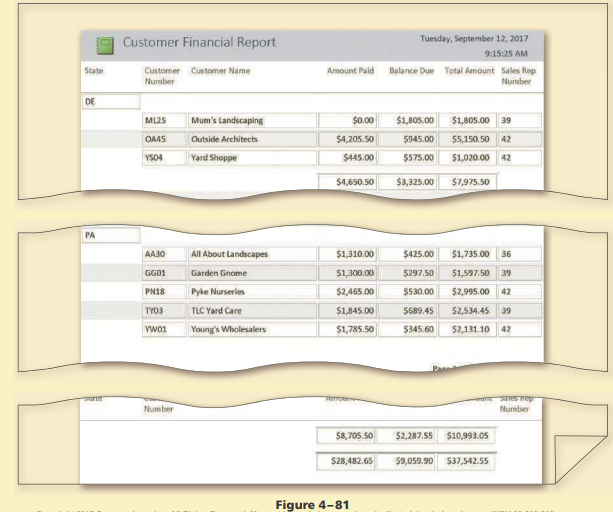Click Total Amount $2,131.10 for Young's Wholesalers
The image size is (613, 512).
[468, 329]
